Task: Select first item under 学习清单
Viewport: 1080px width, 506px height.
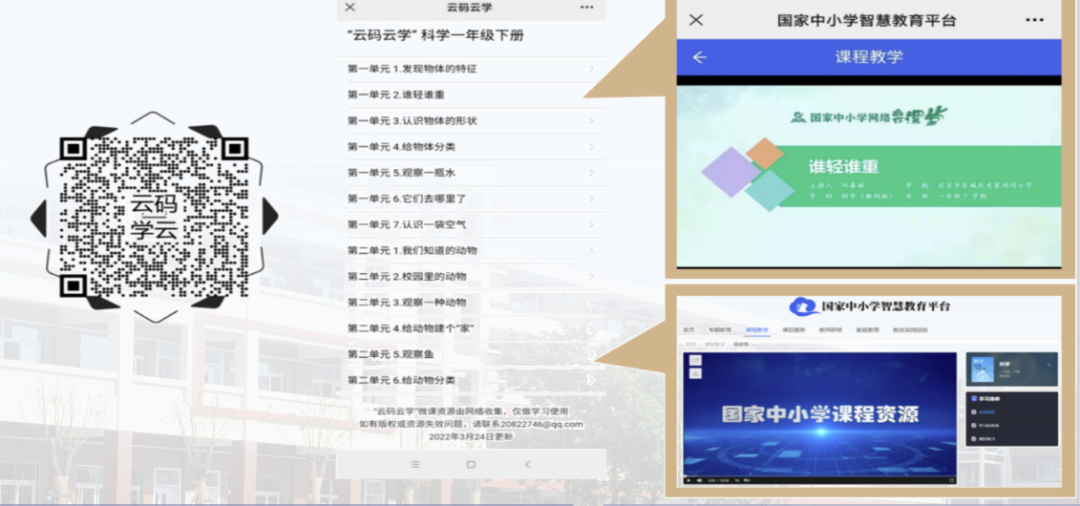Action: (x=986, y=412)
